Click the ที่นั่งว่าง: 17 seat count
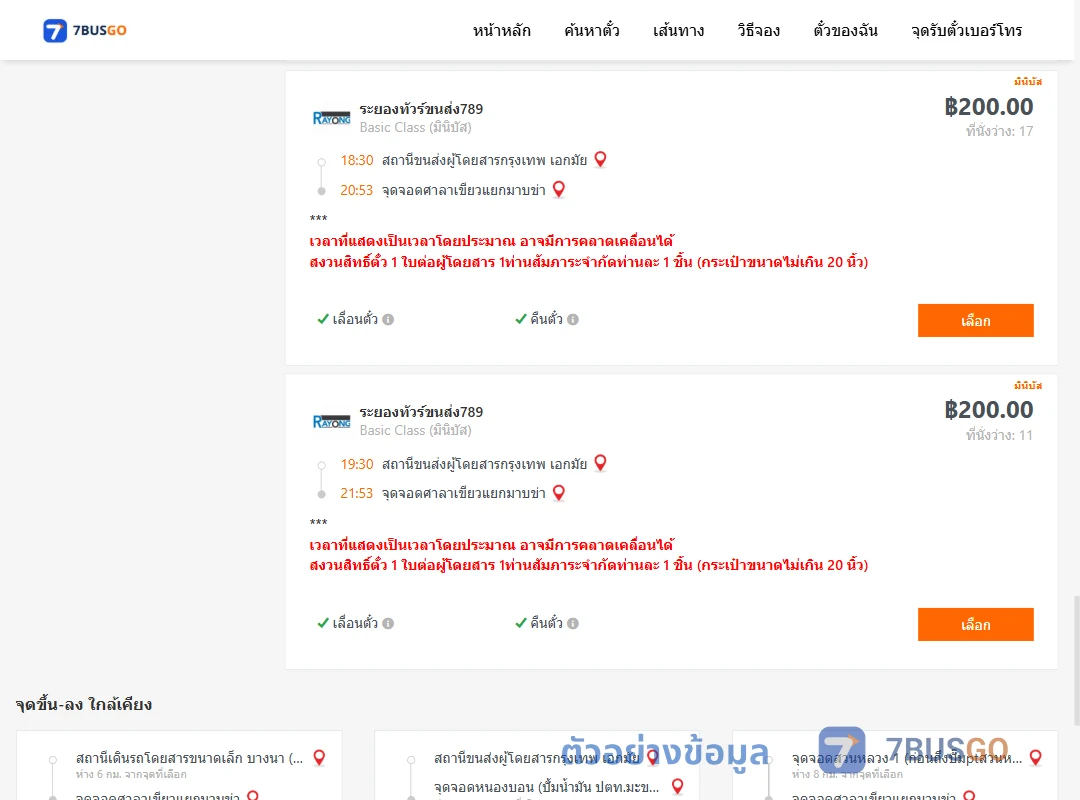Screen dimensions: 1080x800 click(999, 131)
